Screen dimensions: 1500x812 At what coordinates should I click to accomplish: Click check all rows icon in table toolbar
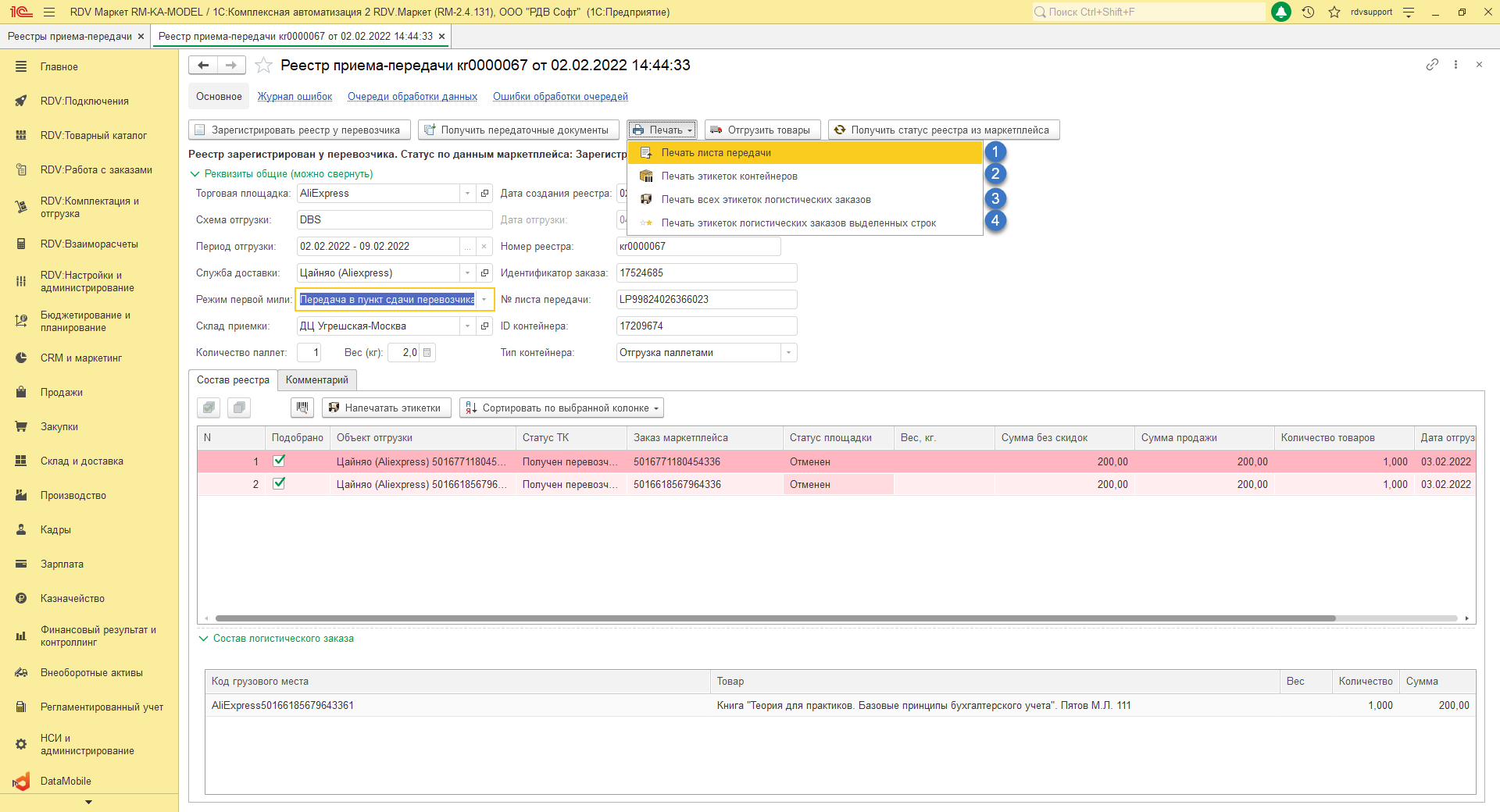209,408
